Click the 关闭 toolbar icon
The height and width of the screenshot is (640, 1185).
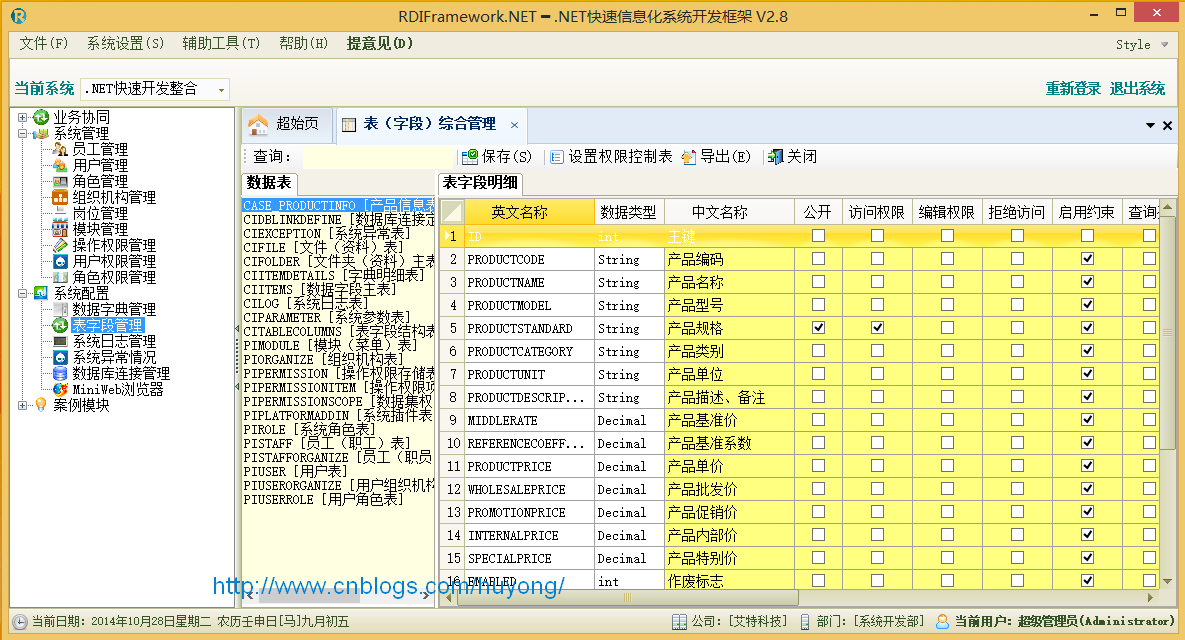775,156
